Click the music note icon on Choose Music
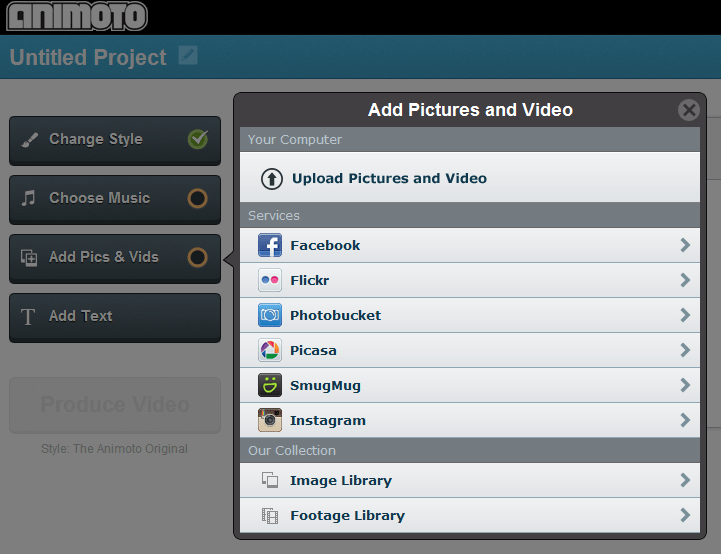The image size is (721, 554). click(x=29, y=198)
